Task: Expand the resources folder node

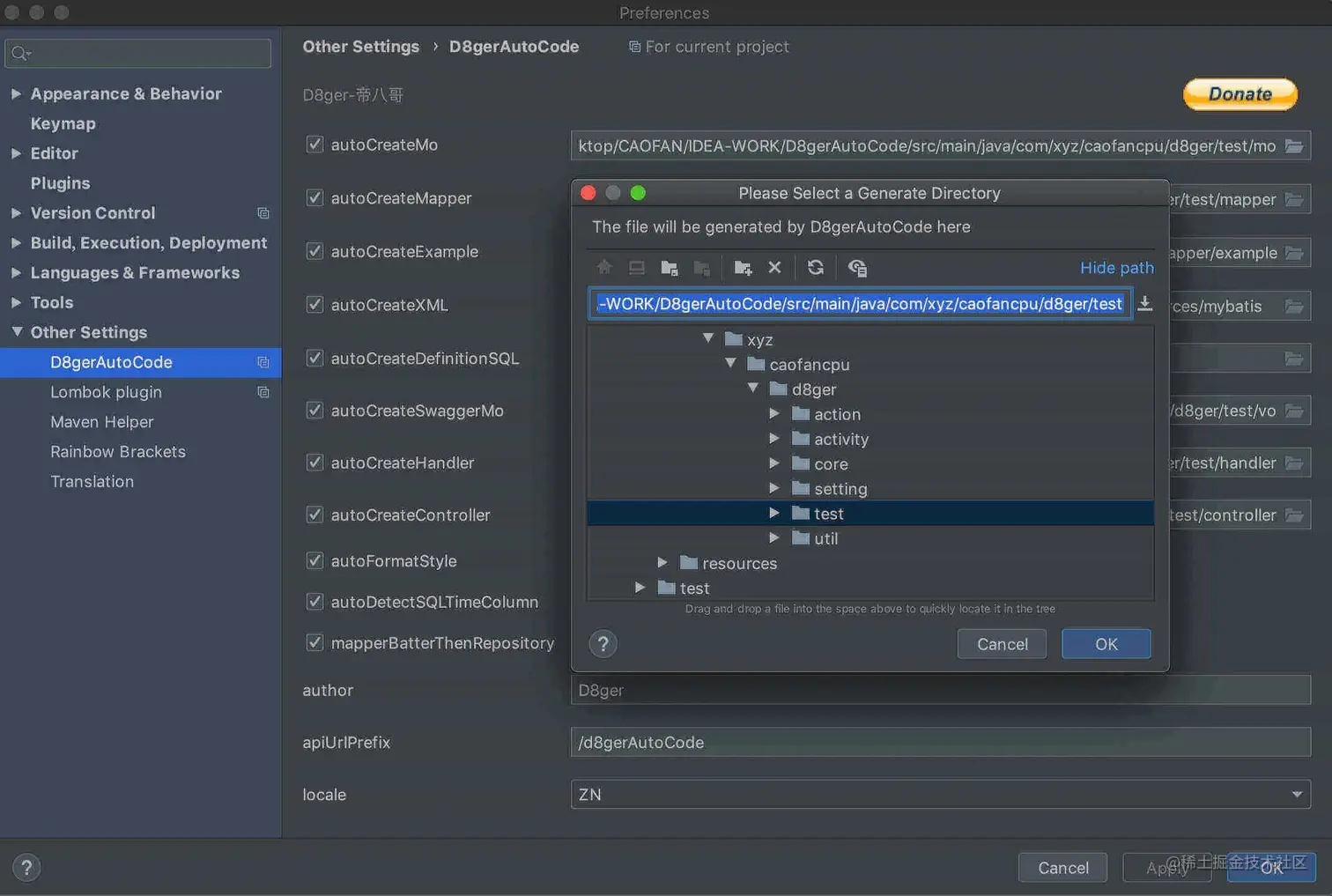Action: tap(662, 562)
